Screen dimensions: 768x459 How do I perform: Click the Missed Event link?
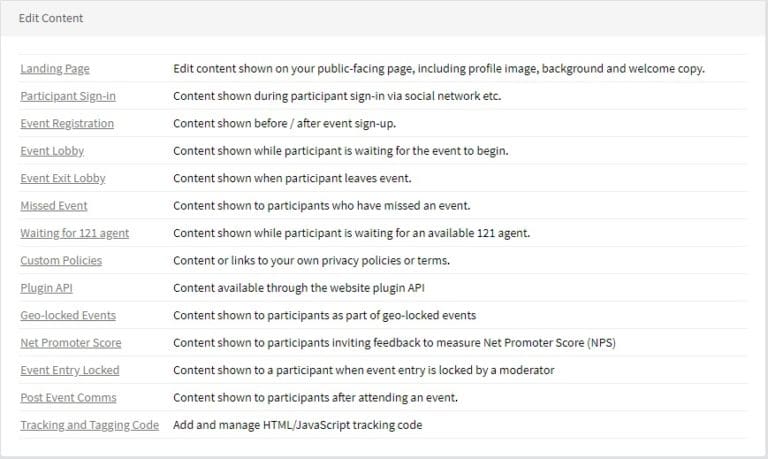(54, 206)
